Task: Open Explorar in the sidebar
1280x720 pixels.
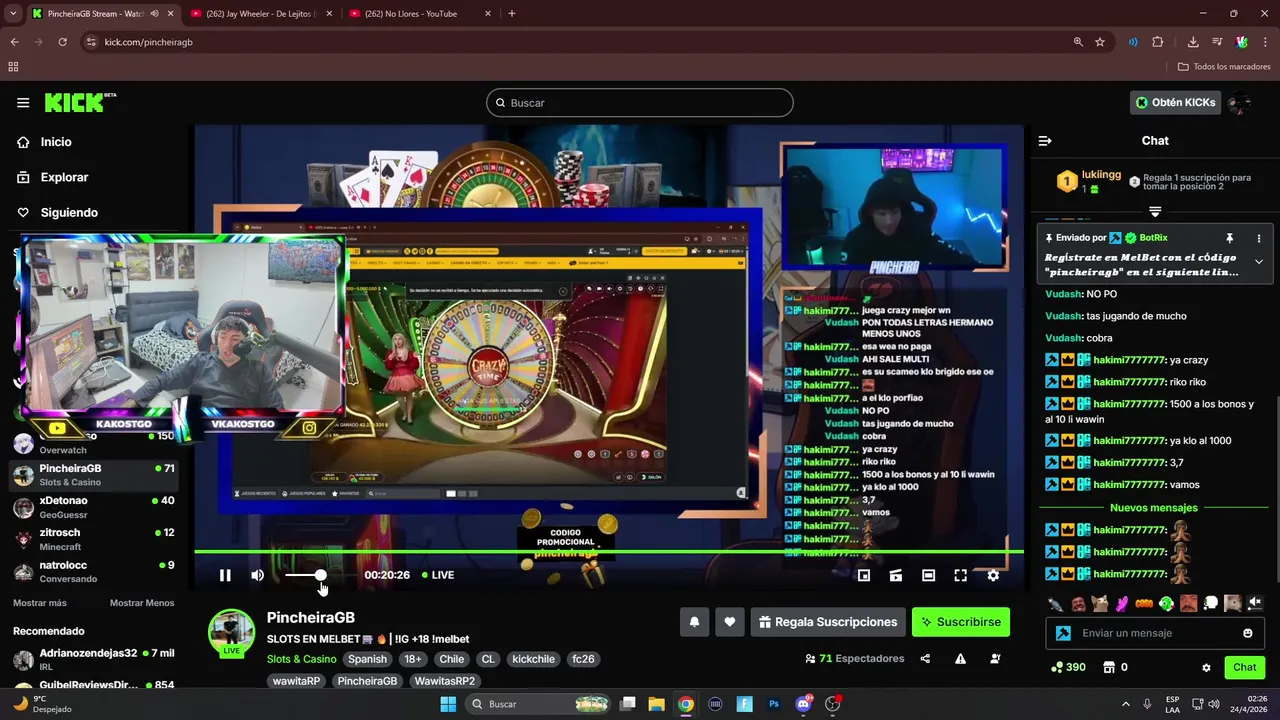Action: tap(64, 177)
